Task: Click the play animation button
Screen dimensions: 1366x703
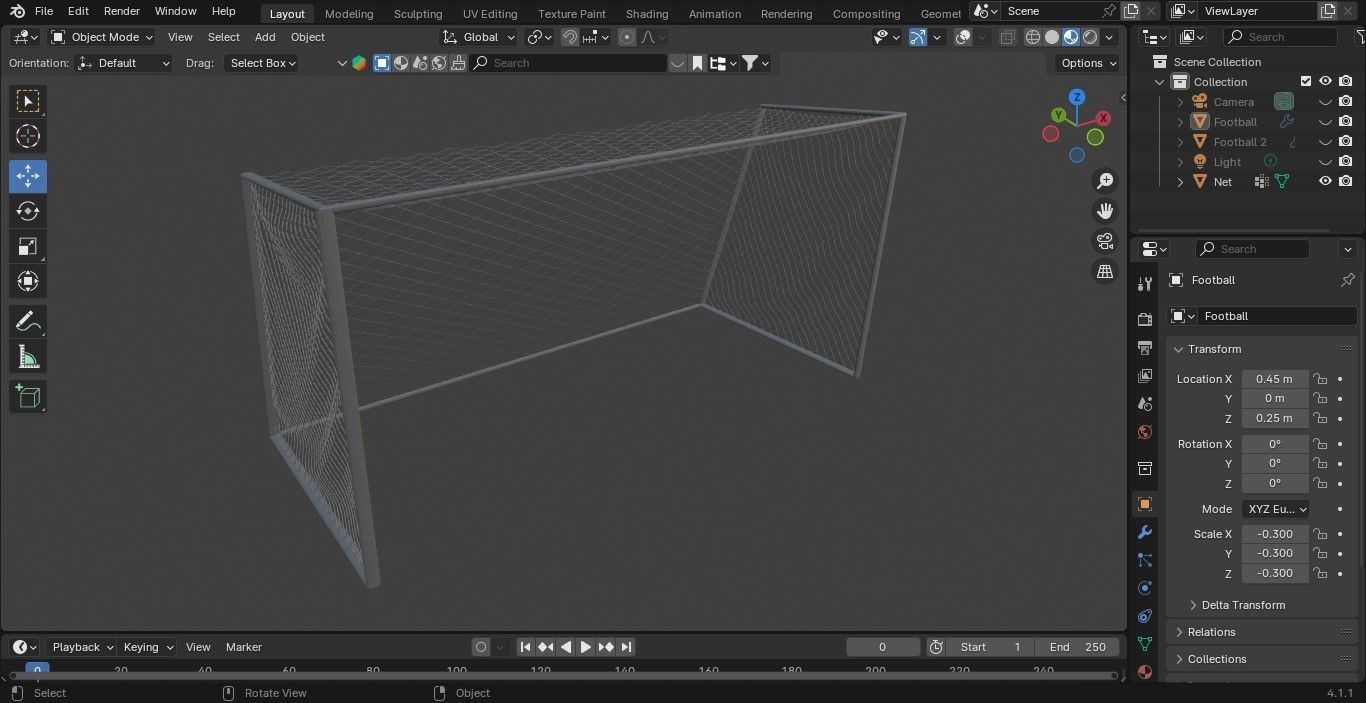Action: coord(586,647)
